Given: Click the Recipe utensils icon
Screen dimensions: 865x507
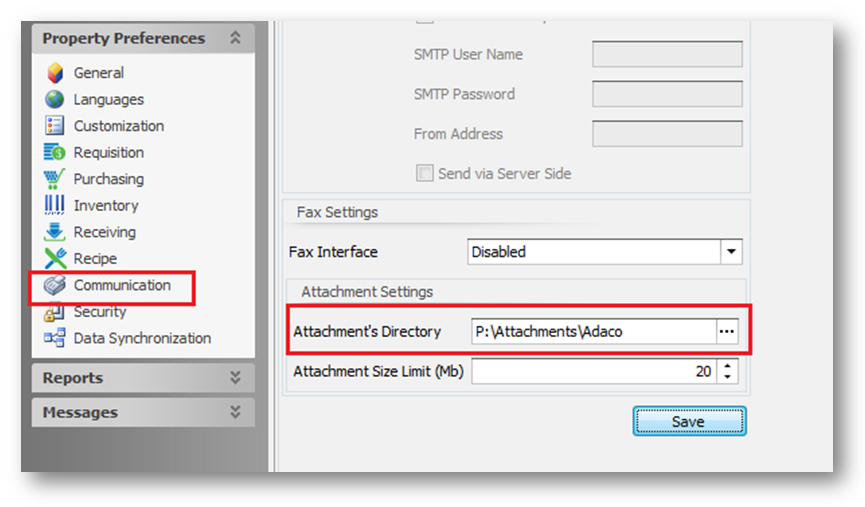Looking at the screenshot, I should (x=55, y=259).
